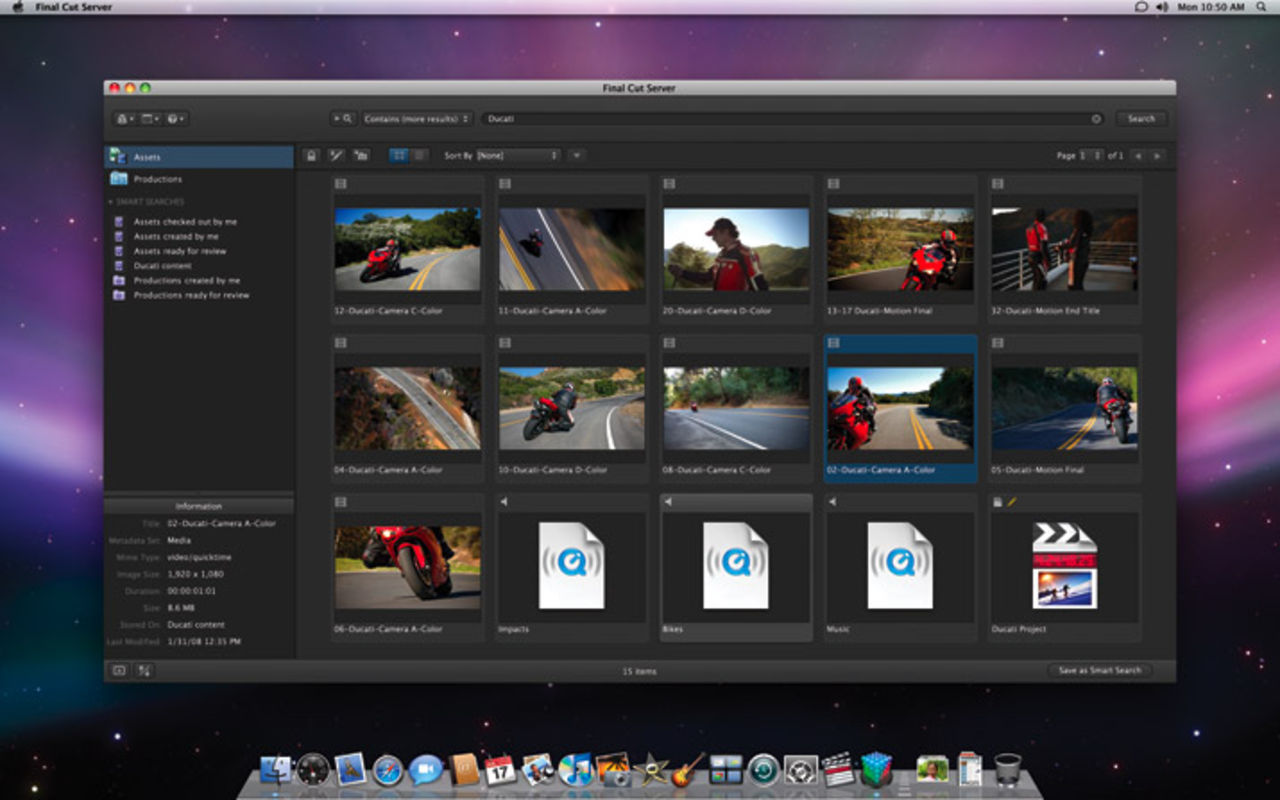Select the 13-17 Ducati-Motion Final thumbnail
The image size is (1280, 800).
pos(899,248)
